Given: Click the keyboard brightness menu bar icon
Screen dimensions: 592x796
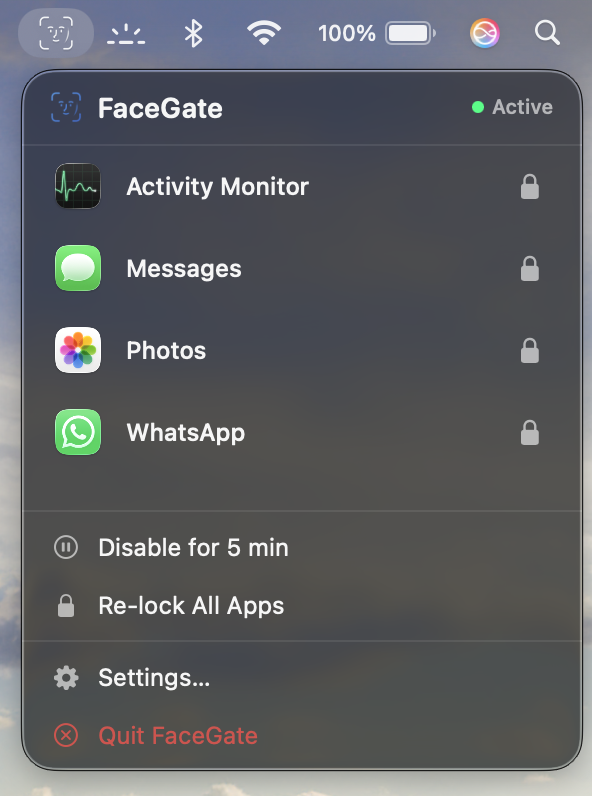Looking at the screenshot, I should (126, 34).
